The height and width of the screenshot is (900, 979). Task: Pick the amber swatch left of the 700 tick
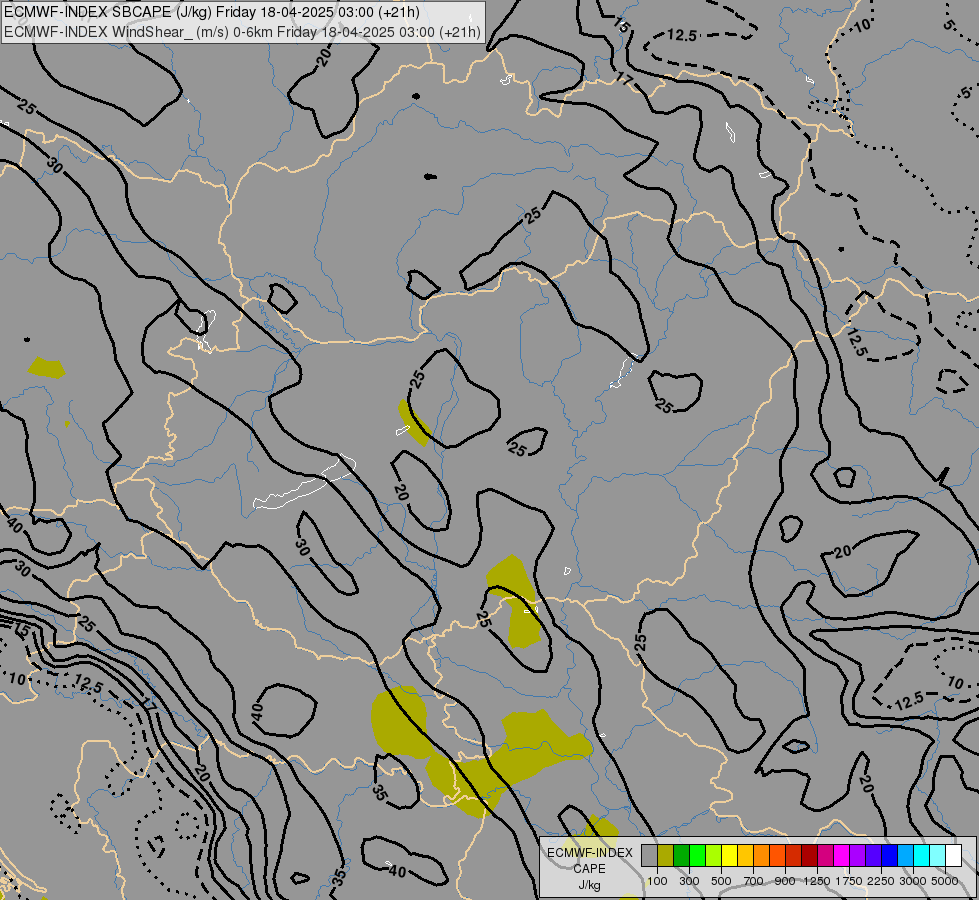tap(745, 855)
